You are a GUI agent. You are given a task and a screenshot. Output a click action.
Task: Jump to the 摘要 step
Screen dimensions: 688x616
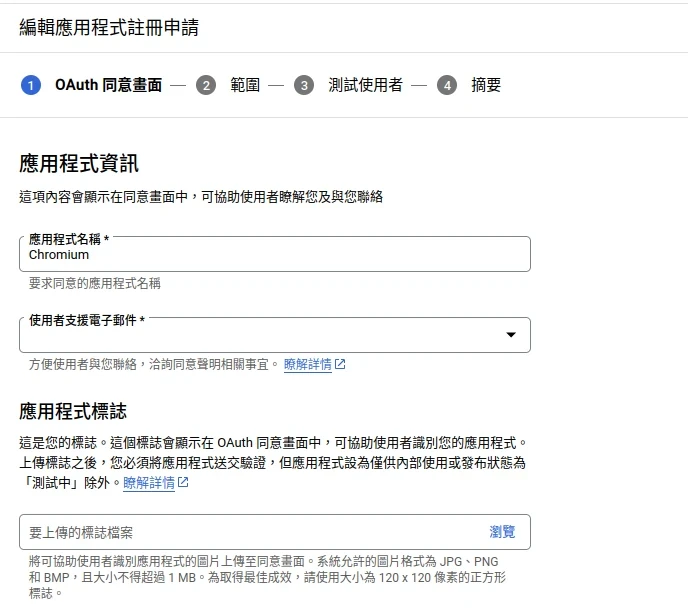(486, 85)
